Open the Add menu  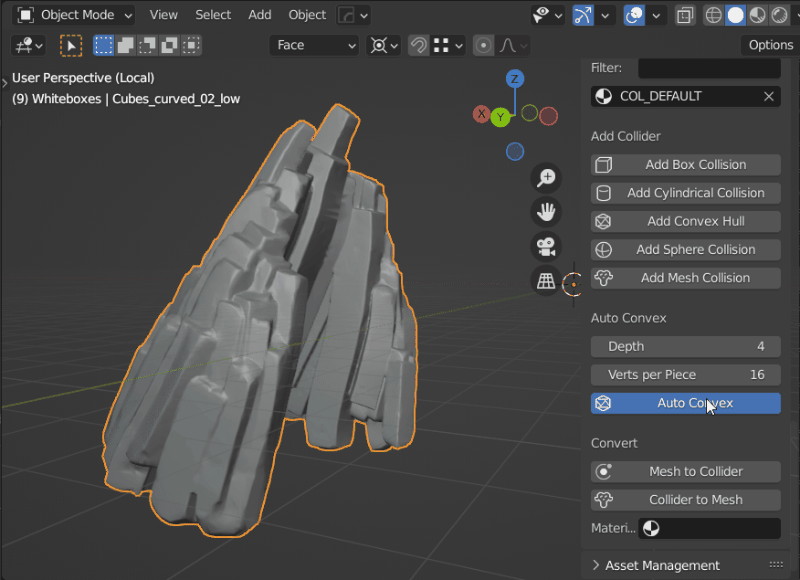click(260, 15)
